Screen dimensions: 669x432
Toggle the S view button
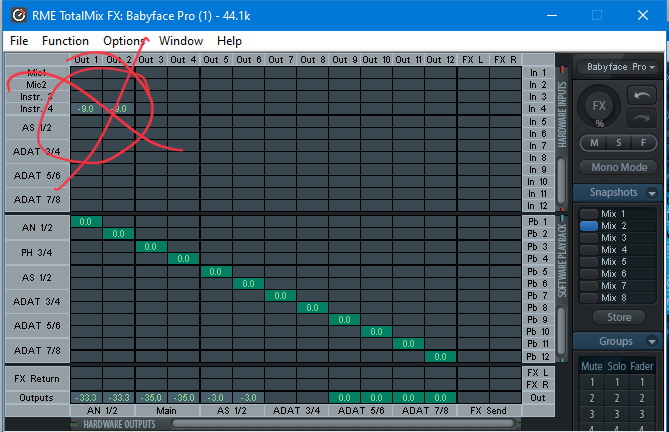click(x=619, y=143)
